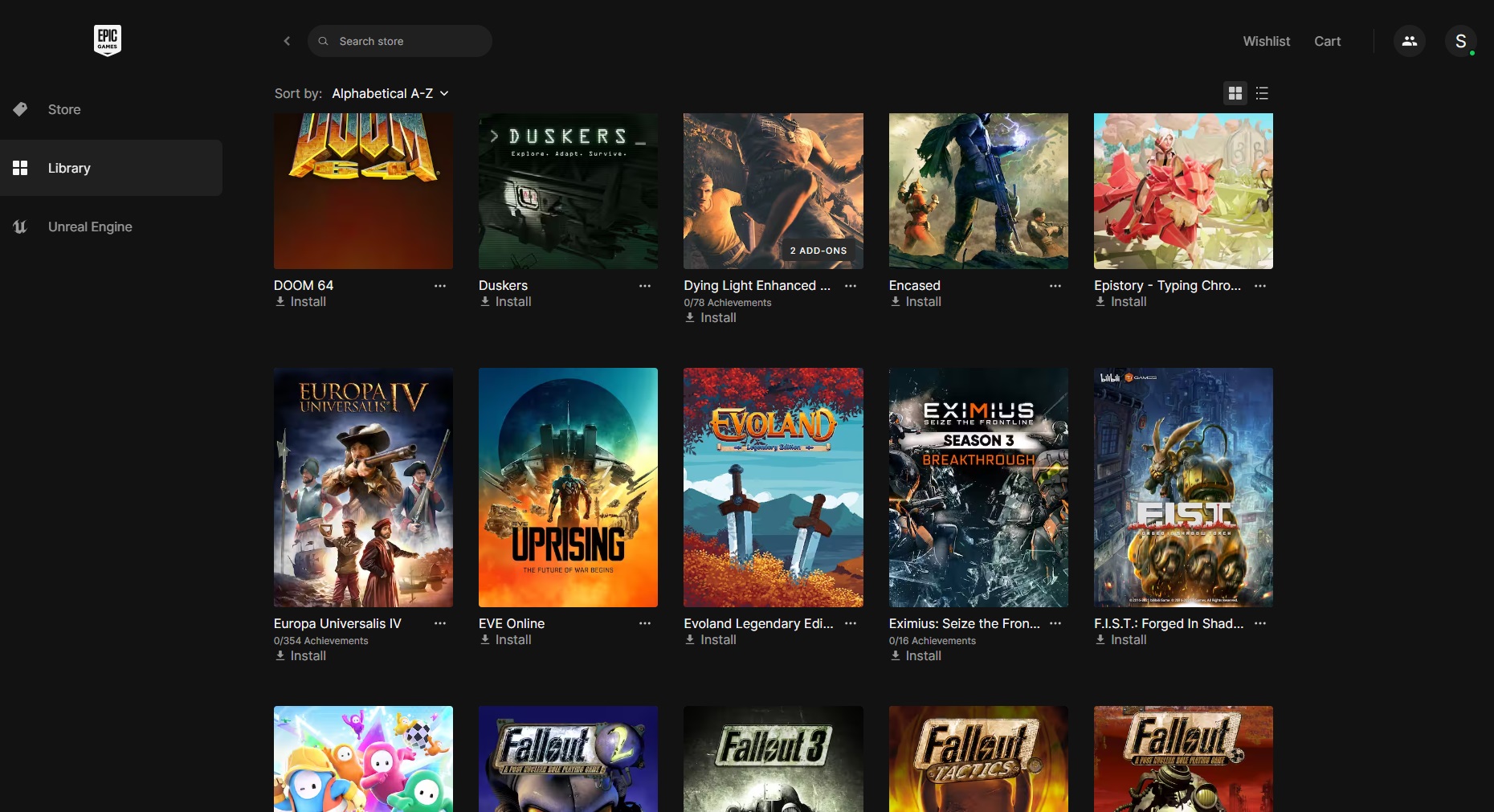Click the Epic Games logo

(x=108, y=40)
